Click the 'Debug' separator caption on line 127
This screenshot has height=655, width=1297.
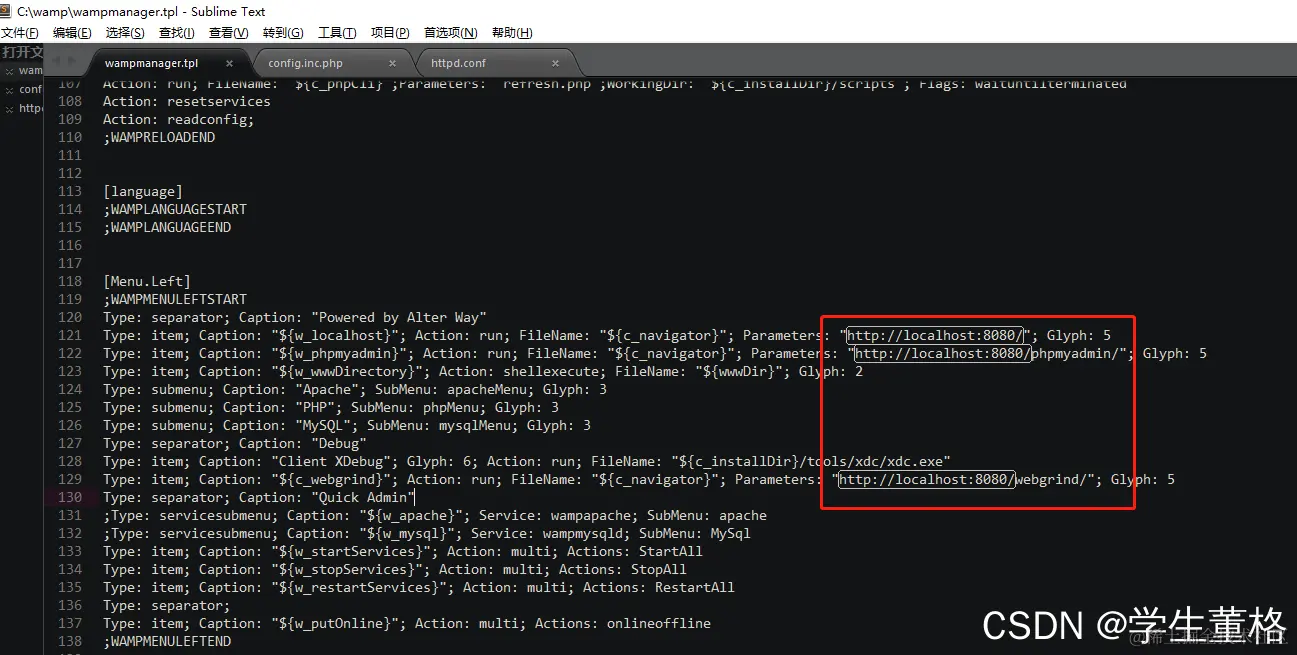point(339,443)
